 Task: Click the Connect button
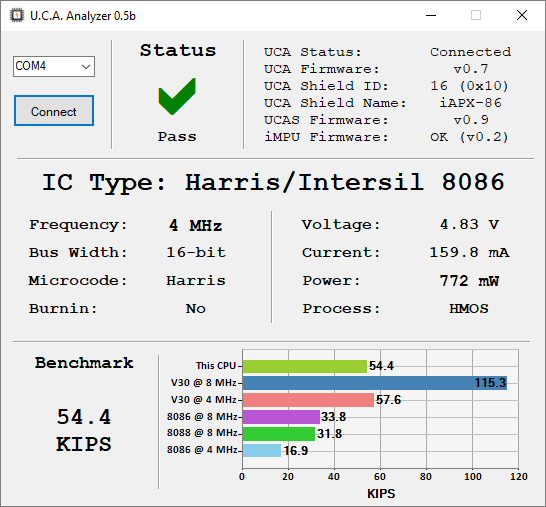click(x=54, y=111)
